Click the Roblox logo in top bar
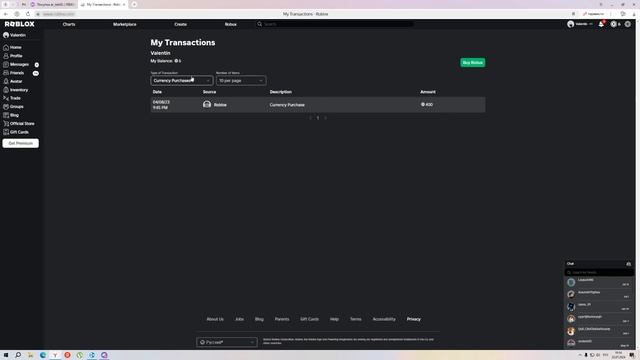 tap(20, 24)
